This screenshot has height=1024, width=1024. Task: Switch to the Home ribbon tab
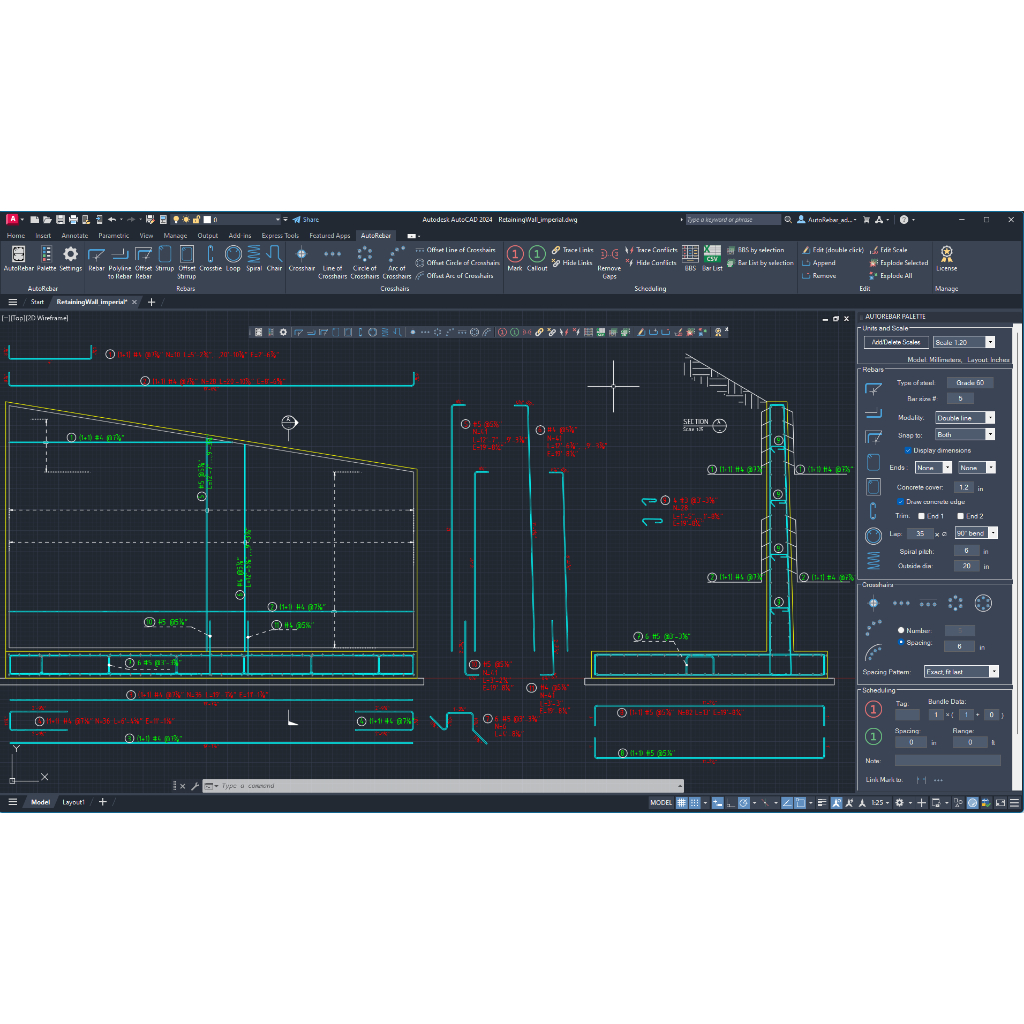[x=16, y=236]
